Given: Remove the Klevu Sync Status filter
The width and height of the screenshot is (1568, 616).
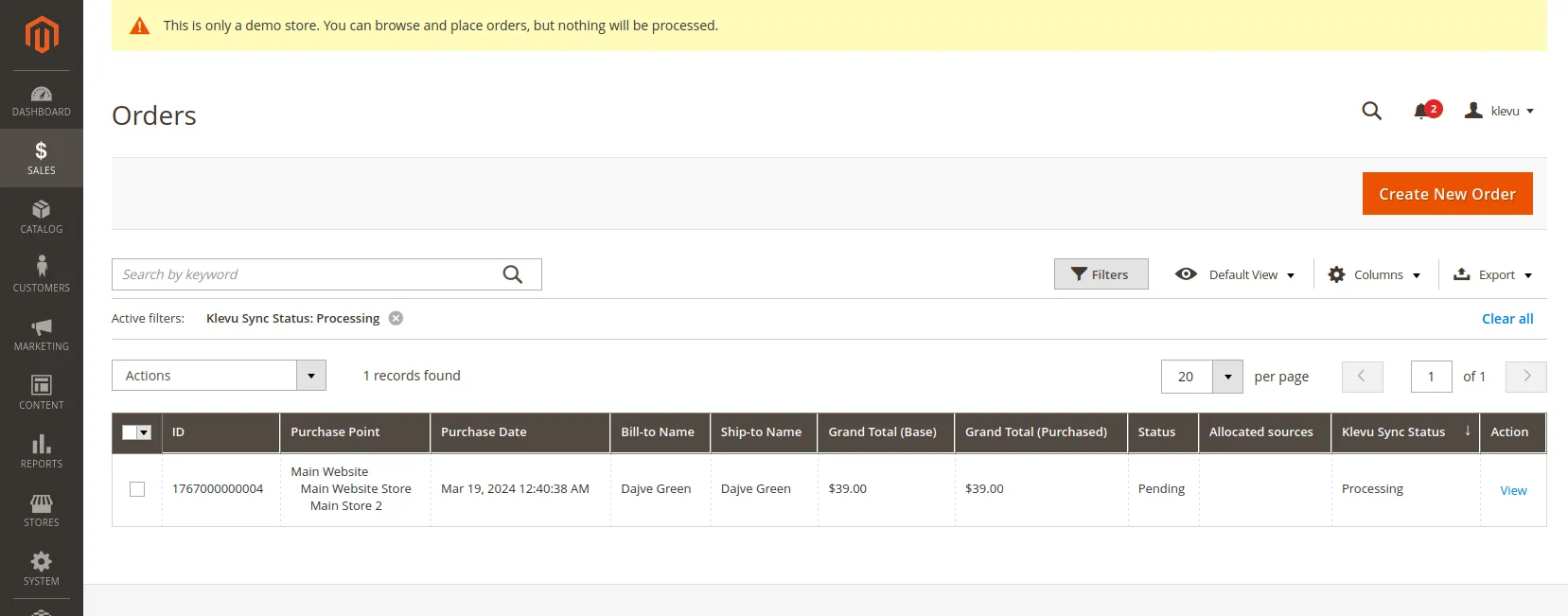Looking at the screenshot, I should (396, 318).
